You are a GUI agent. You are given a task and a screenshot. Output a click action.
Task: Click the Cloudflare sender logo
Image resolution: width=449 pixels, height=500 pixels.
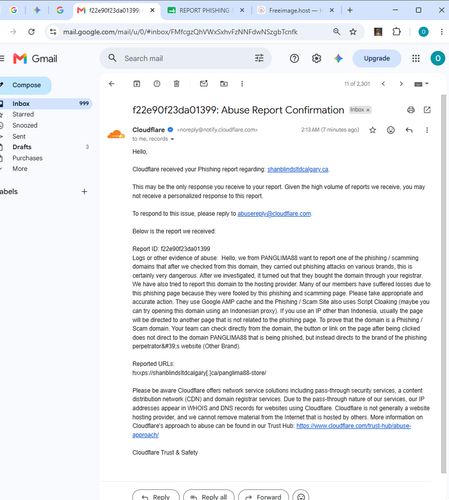click(116, 134)
